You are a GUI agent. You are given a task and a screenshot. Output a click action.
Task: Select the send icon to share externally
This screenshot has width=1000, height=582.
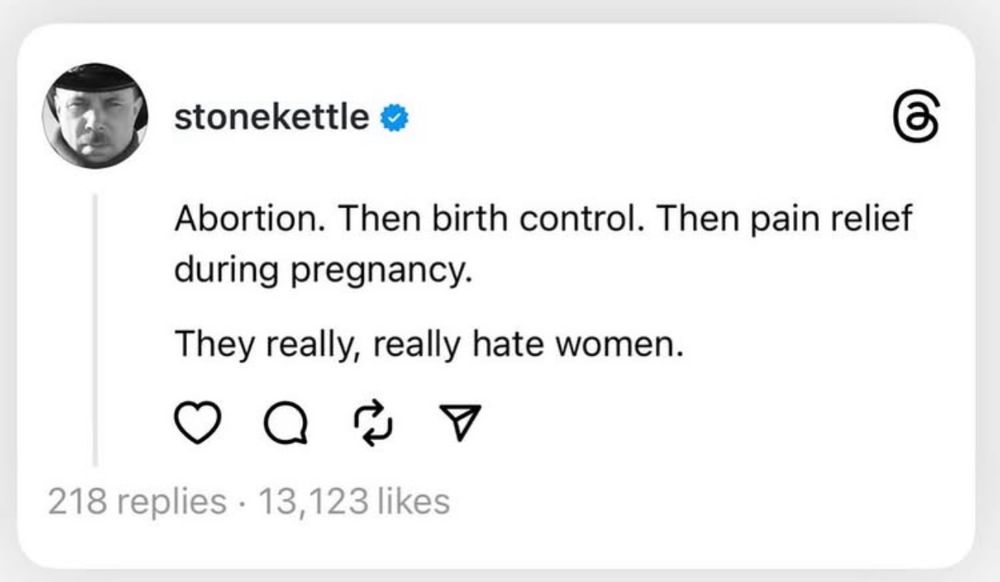pyautogui.click(x=460, y=422)
